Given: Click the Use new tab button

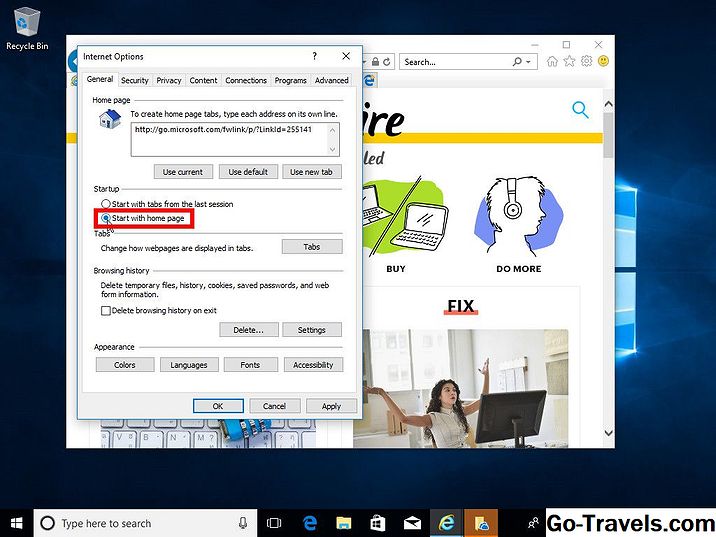Looking at the screenshot, I should 311,172.
